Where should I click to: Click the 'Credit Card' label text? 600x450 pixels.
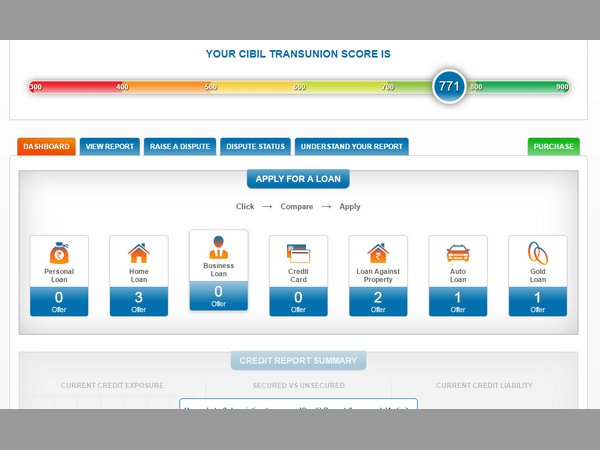298,276
